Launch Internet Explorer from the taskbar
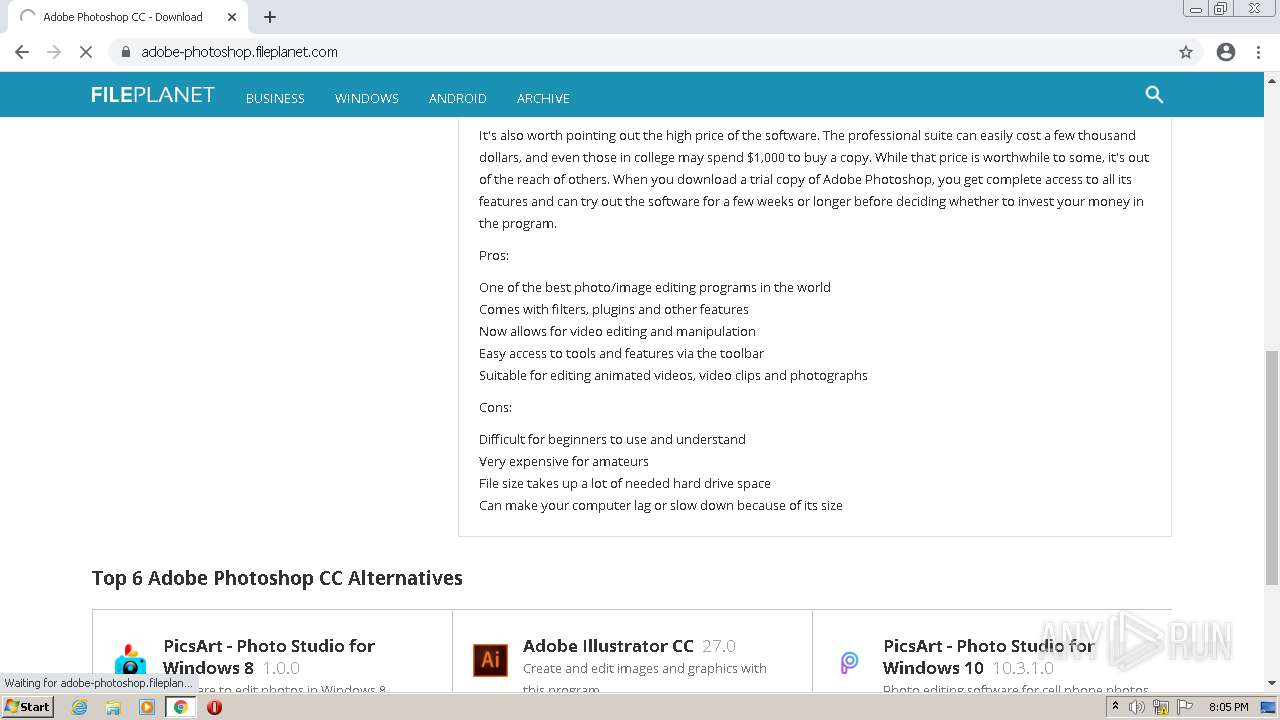The image size is (1280, 720). pyautogui.click(x=79, y=707)
